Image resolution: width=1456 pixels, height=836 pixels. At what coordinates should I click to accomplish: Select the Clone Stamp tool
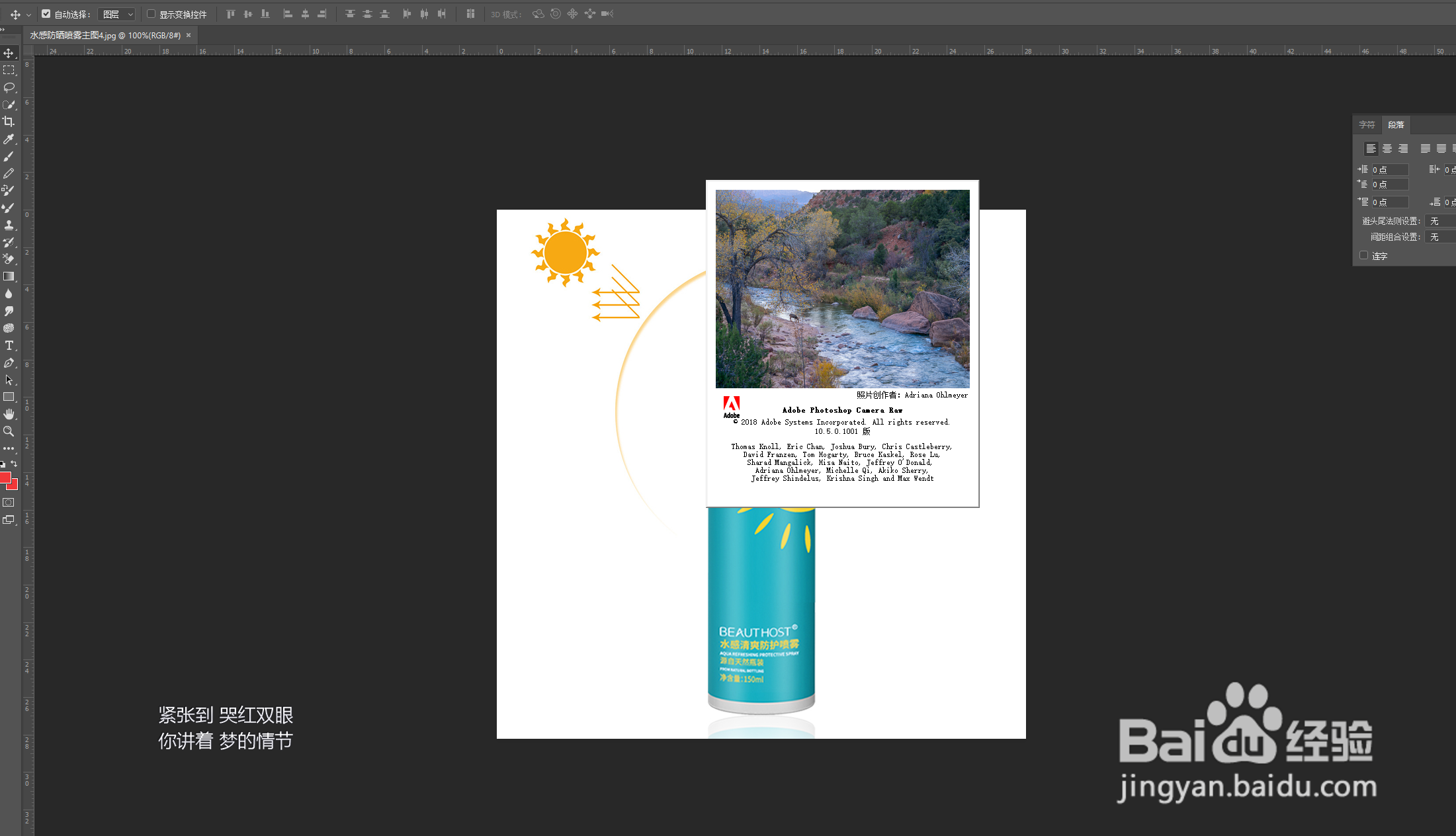(9, 225)
